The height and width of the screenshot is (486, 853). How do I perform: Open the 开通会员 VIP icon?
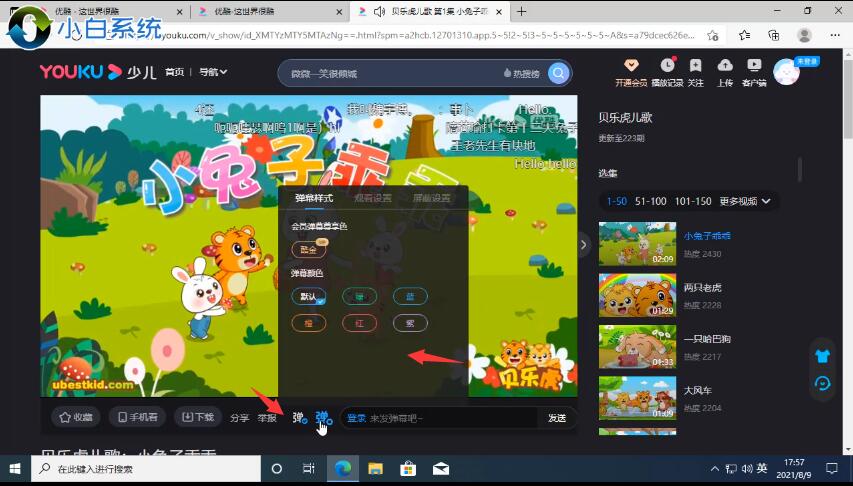[x=631, y=73]
